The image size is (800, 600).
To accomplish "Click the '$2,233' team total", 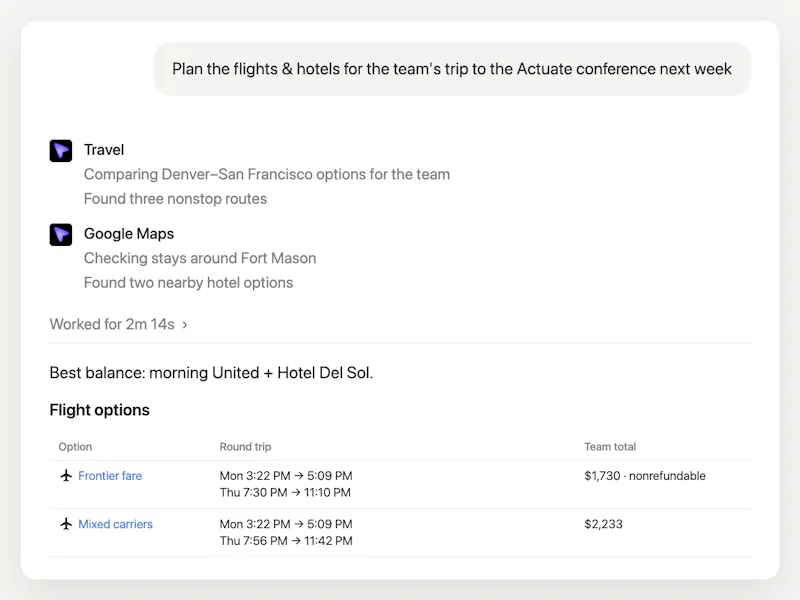I will click(x=604, y=524).
